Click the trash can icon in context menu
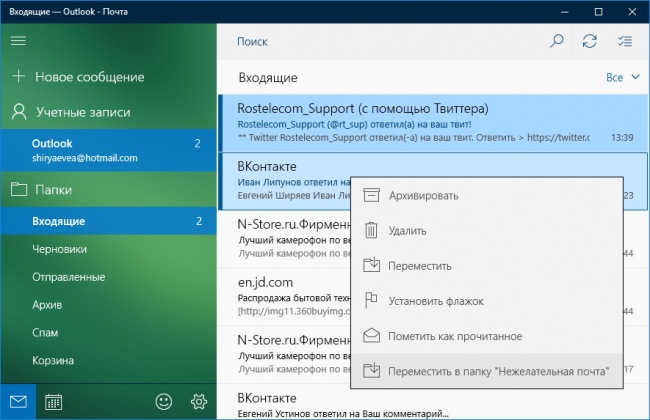 click(x=371, y=231)
